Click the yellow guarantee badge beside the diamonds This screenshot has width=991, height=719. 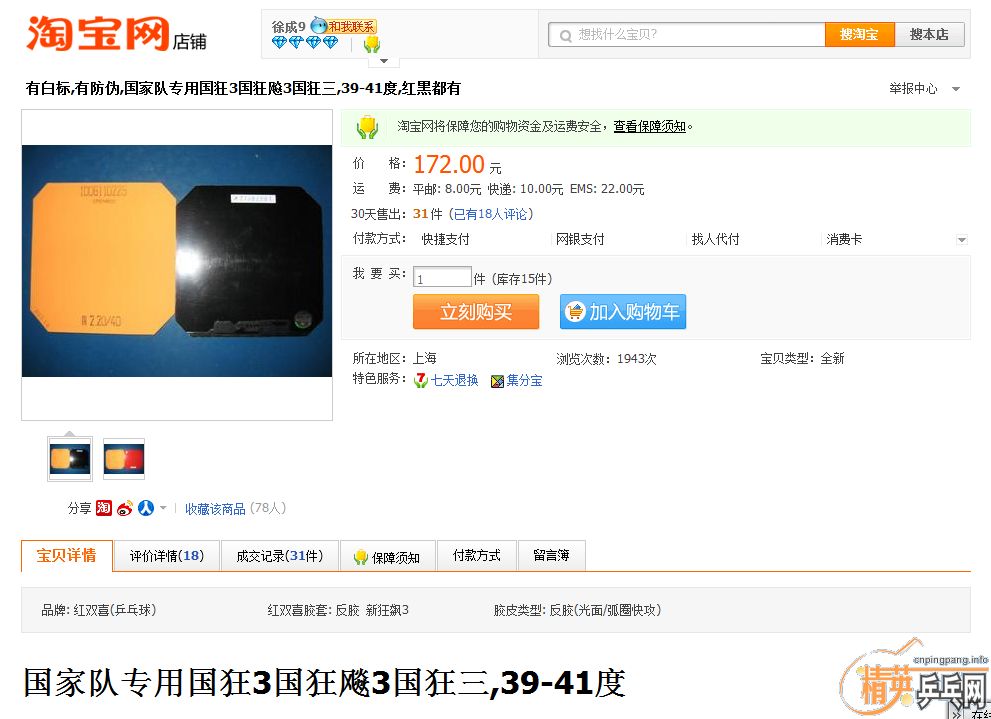[372, 44]
